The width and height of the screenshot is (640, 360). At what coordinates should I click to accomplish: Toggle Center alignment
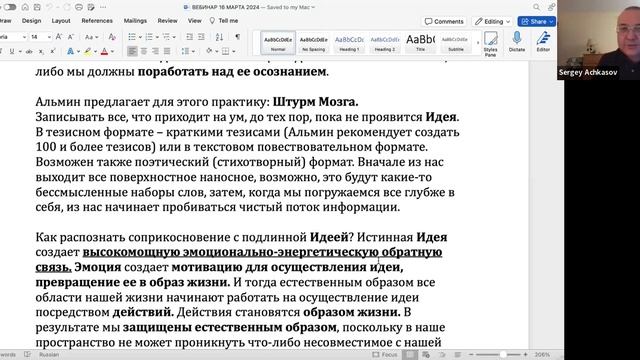point(144,51)
